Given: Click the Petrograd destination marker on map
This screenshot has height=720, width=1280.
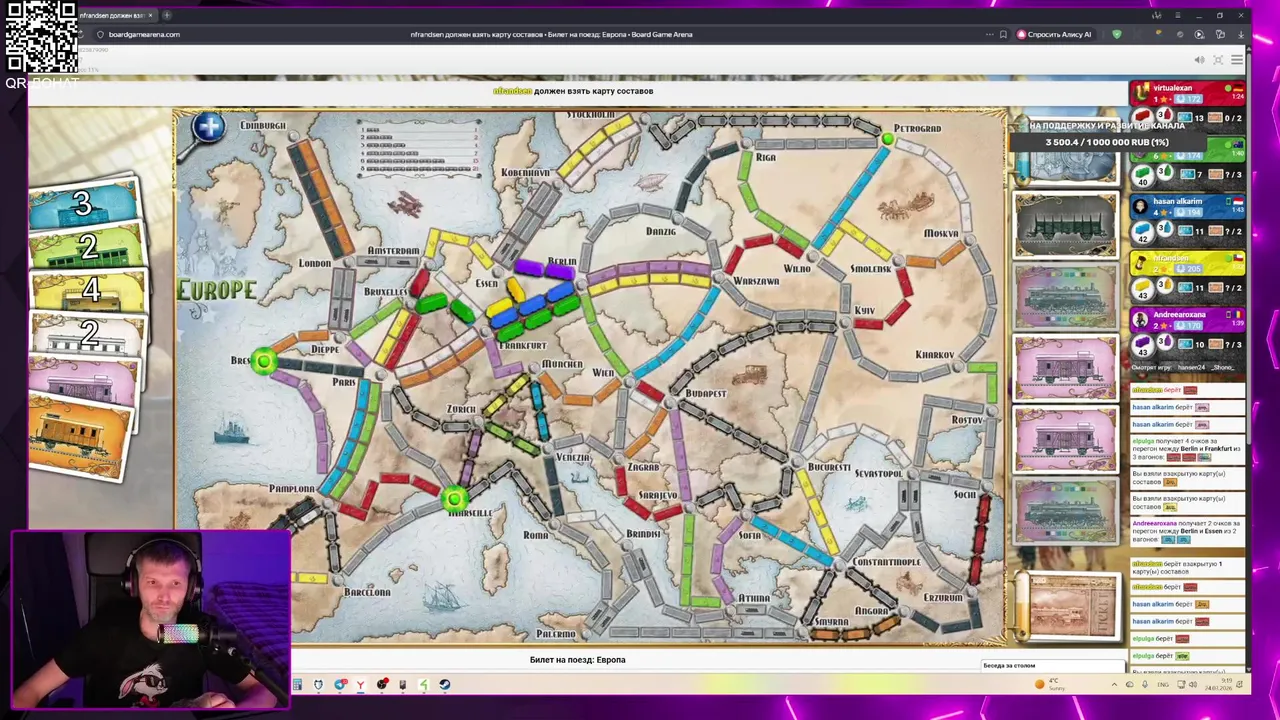Looking at the screenshot, I should tap(887, 139).
